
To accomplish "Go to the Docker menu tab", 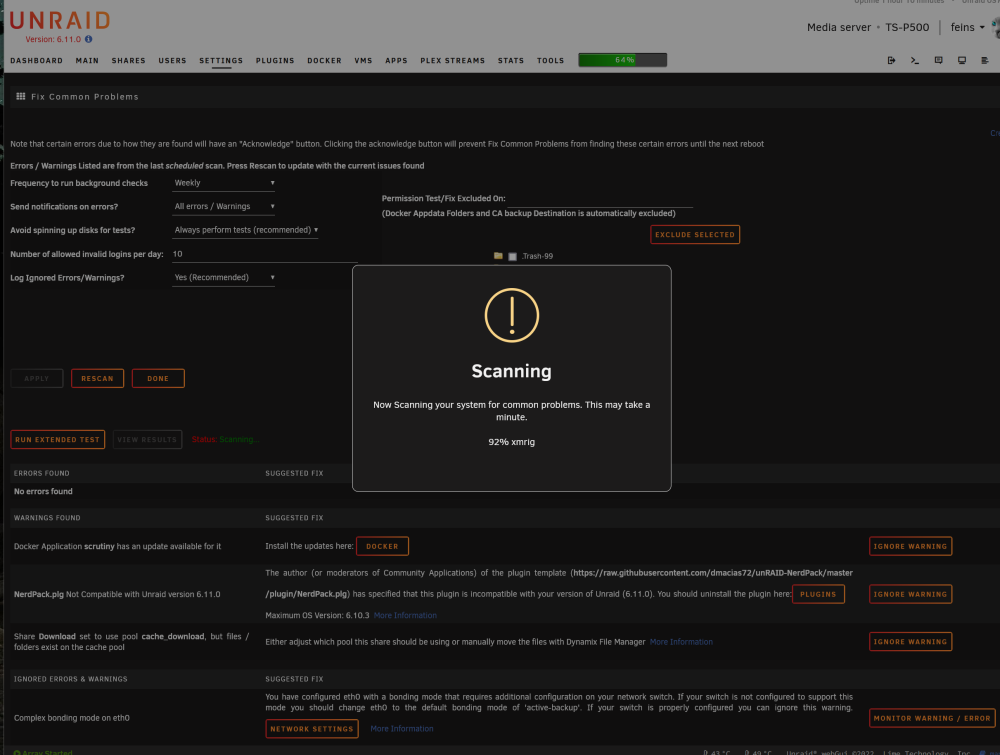I will [x=324, y=61].
